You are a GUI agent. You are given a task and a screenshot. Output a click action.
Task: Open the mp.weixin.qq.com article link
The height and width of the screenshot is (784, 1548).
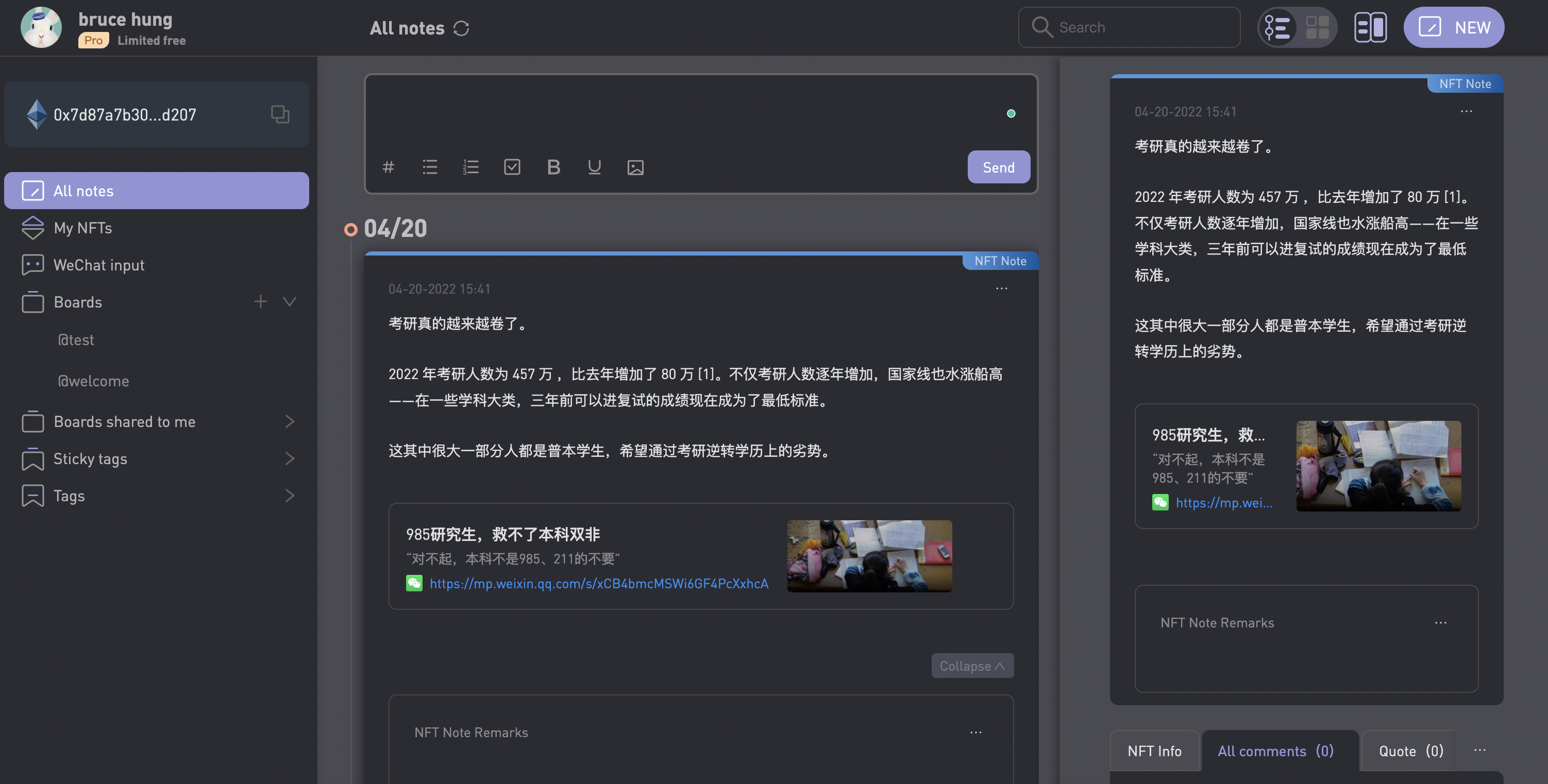click(598, 583)
